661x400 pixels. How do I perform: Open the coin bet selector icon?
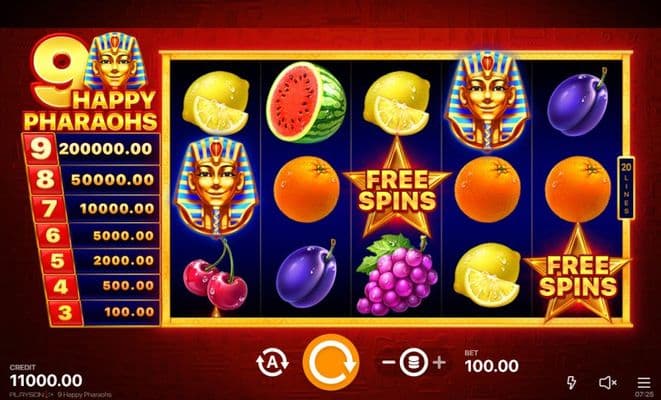[x=414, y=362]
